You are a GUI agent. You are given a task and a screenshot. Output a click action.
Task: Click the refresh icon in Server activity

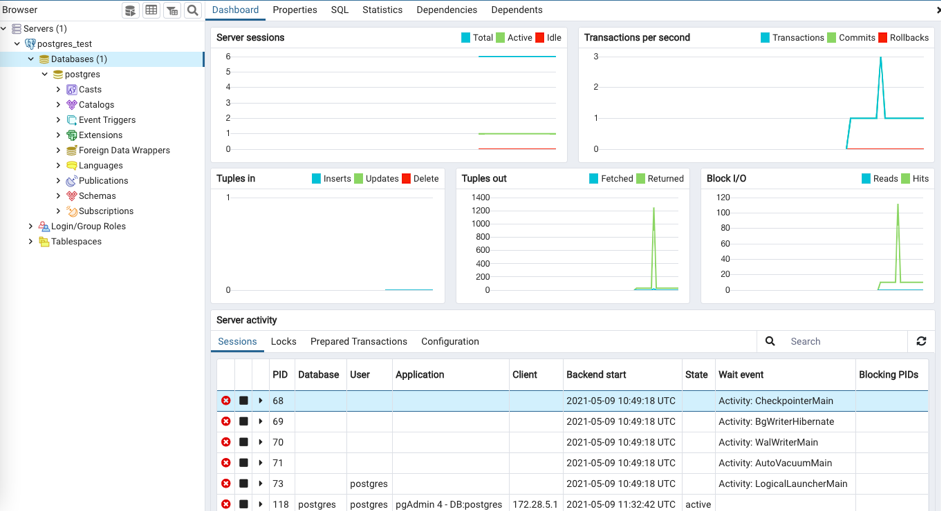point(921,341)
